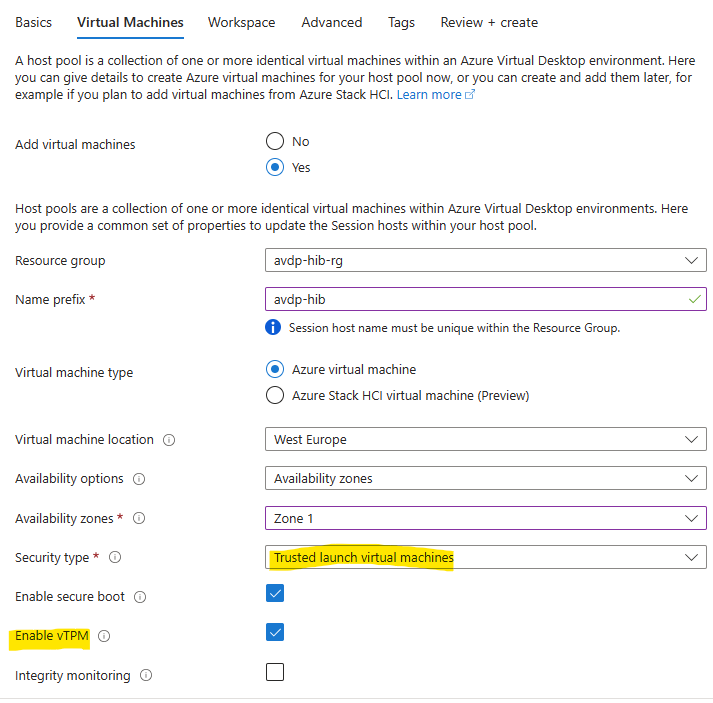The image size is (713, 703).
Task: Open Zone 1 availability zones dropdown
Action: 486,518
